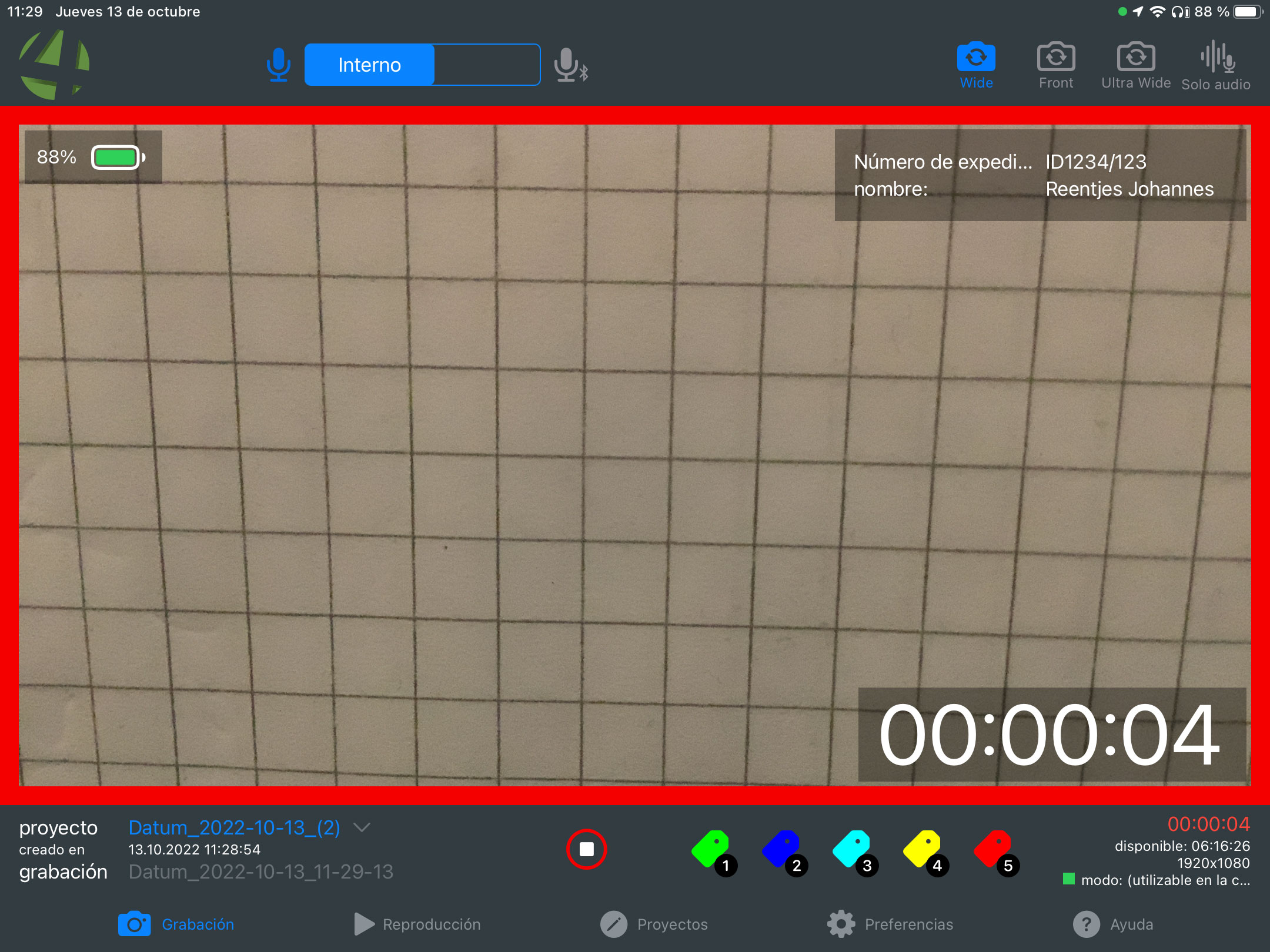Open the Grabación tab

176,924
